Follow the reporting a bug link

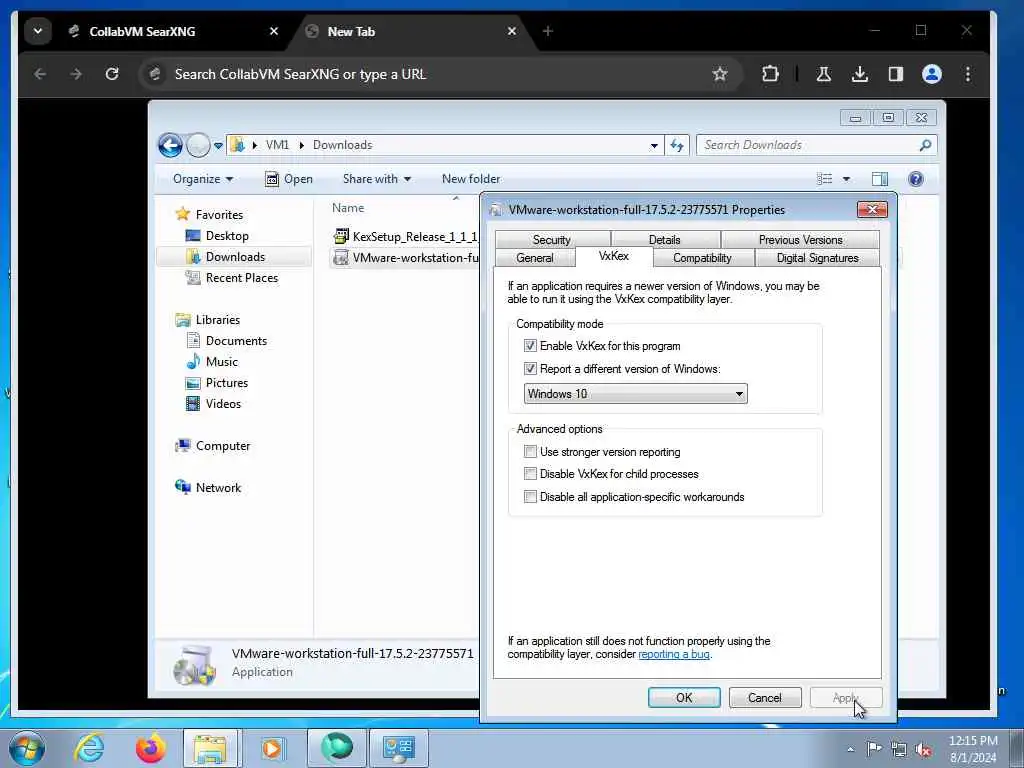click(x=673, y=654)
